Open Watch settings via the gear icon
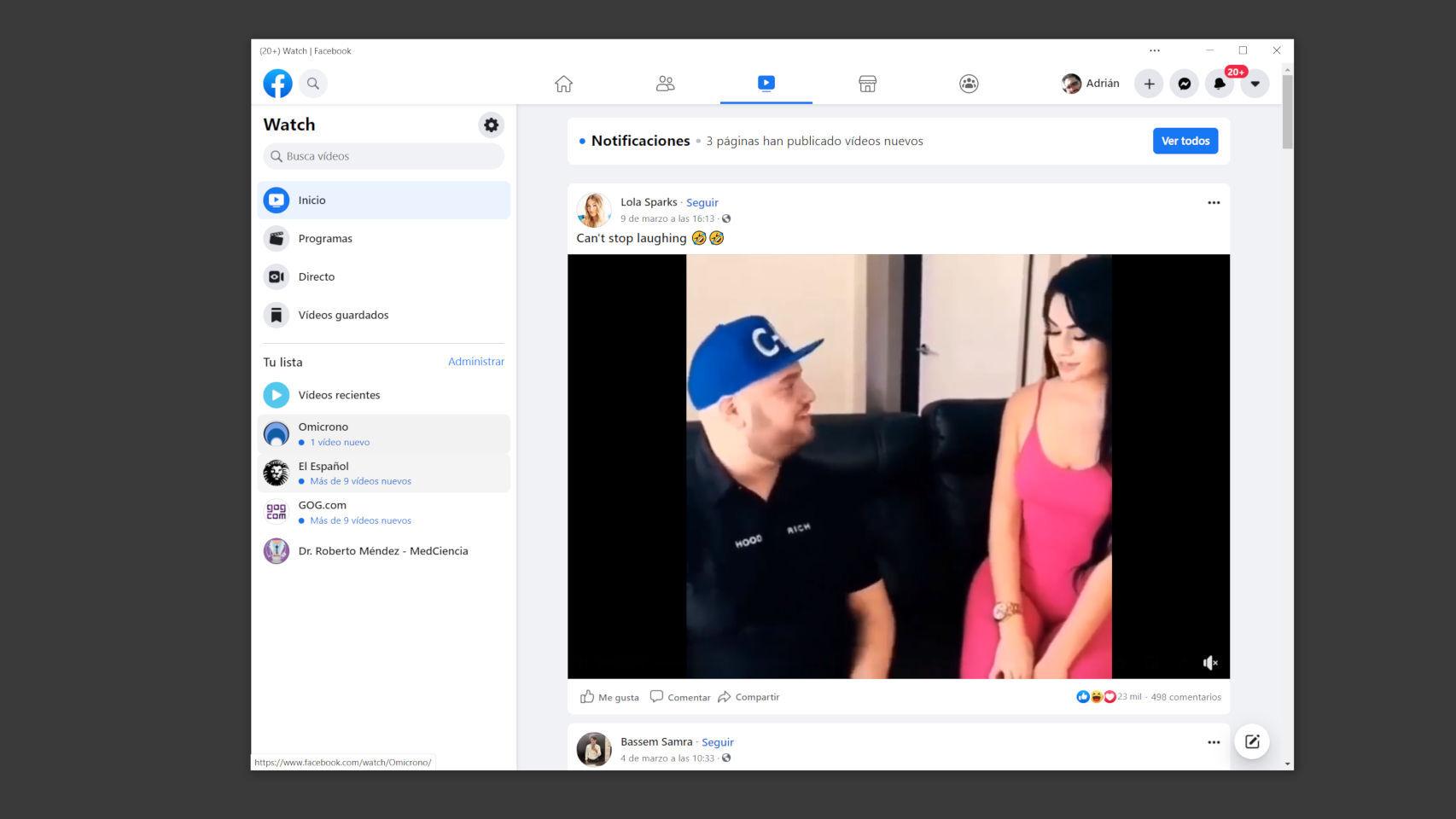The height and width of the screenshot is (819, 1456). [x=491, y=125]
